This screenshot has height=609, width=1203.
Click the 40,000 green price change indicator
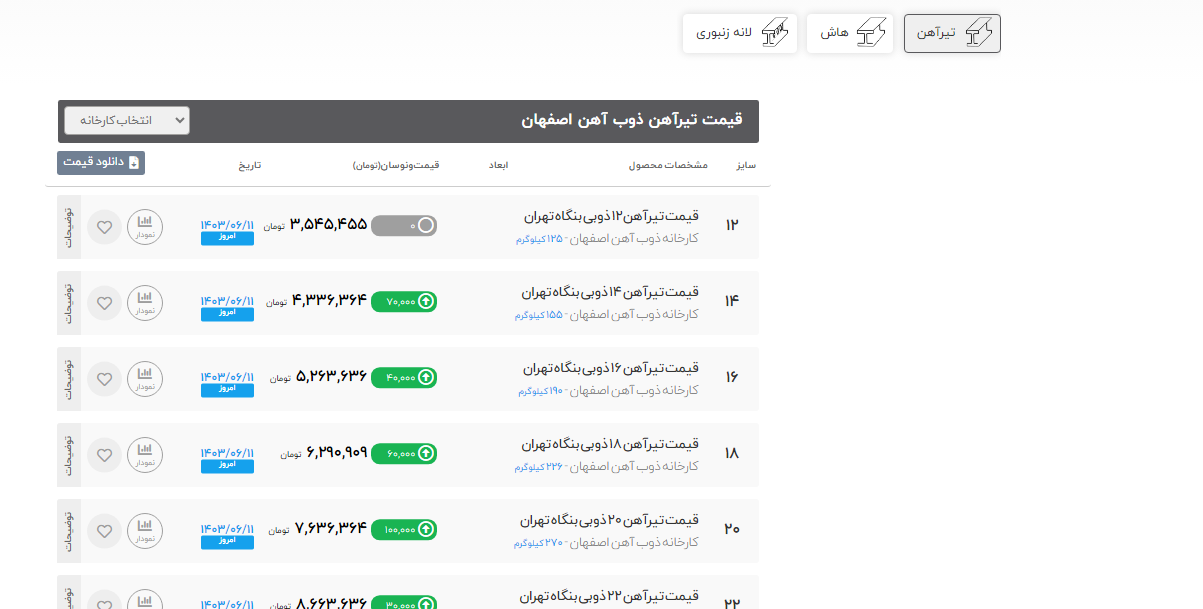(404, 378)
